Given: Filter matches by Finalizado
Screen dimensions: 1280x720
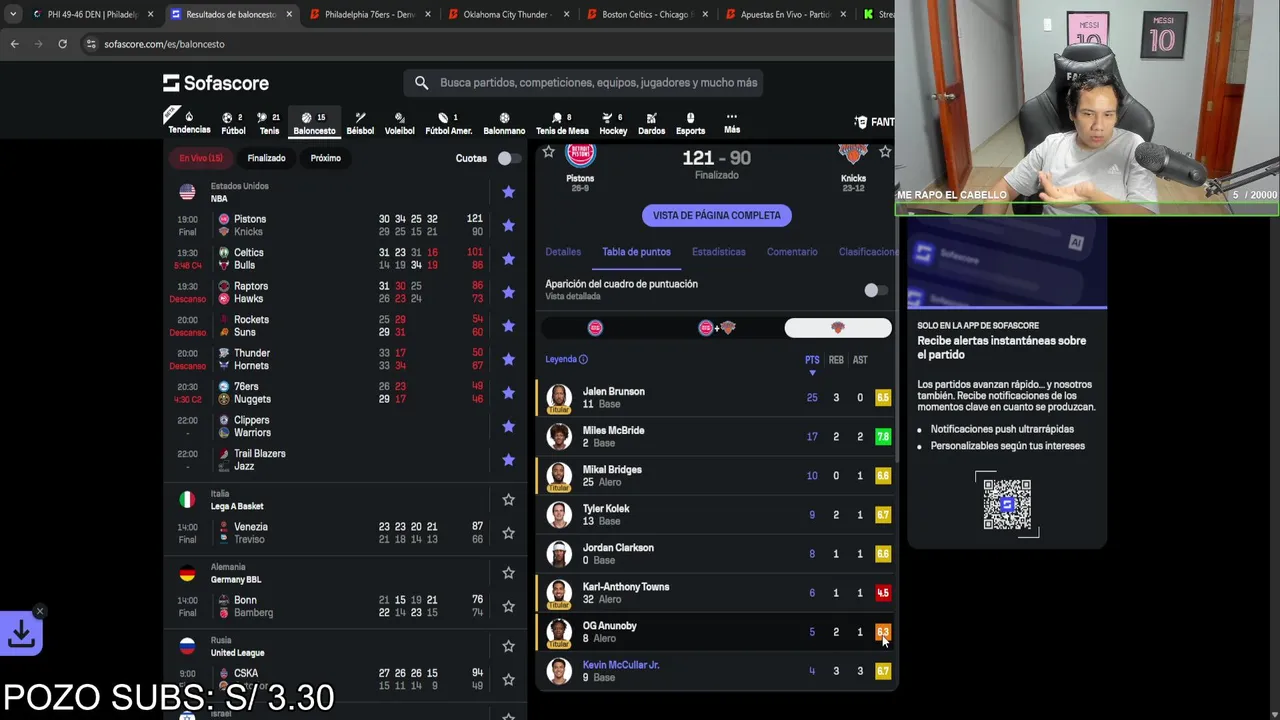Looking at the screenshot, I should click(266, 158).
